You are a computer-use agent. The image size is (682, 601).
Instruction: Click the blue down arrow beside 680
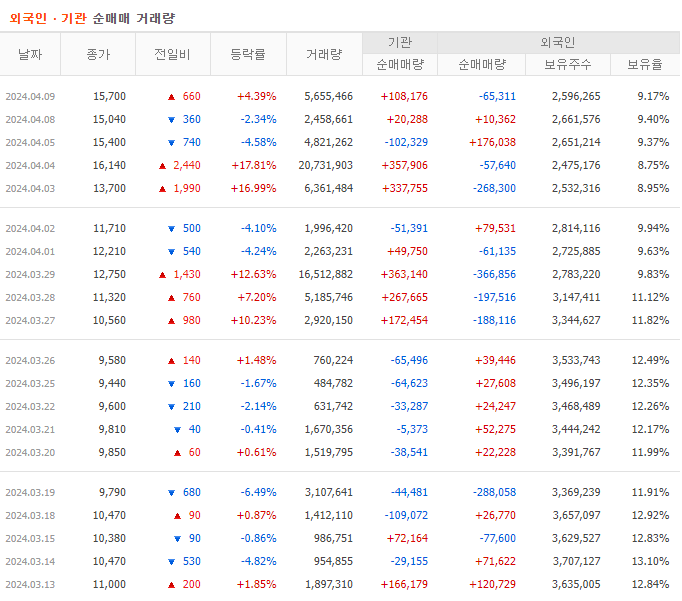click(171, 493)
